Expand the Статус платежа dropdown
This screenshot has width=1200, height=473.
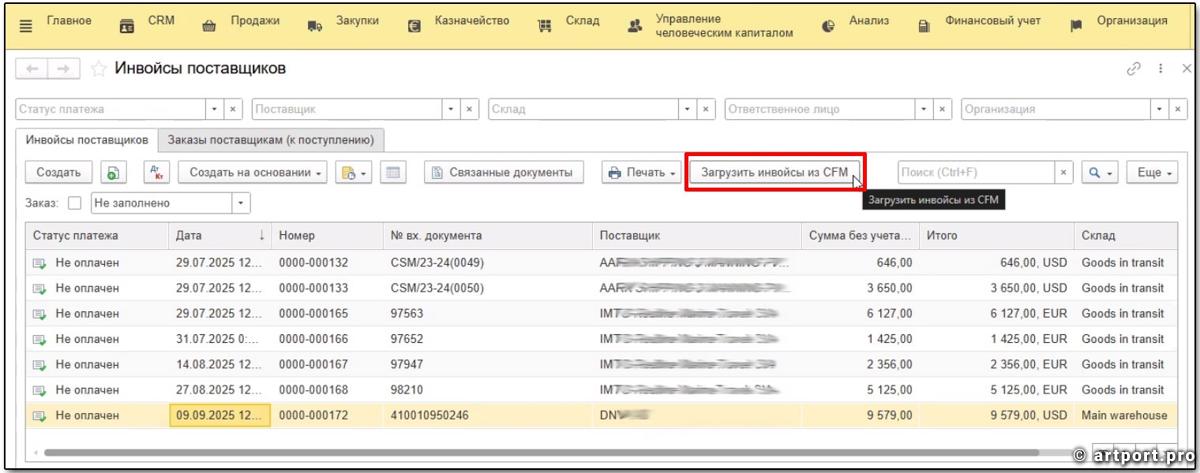212,109
